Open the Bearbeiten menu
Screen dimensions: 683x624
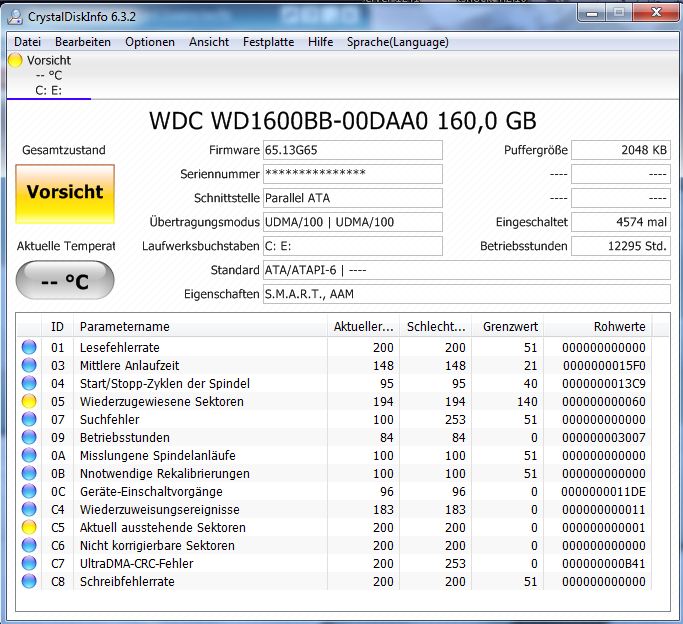point(83,42)
